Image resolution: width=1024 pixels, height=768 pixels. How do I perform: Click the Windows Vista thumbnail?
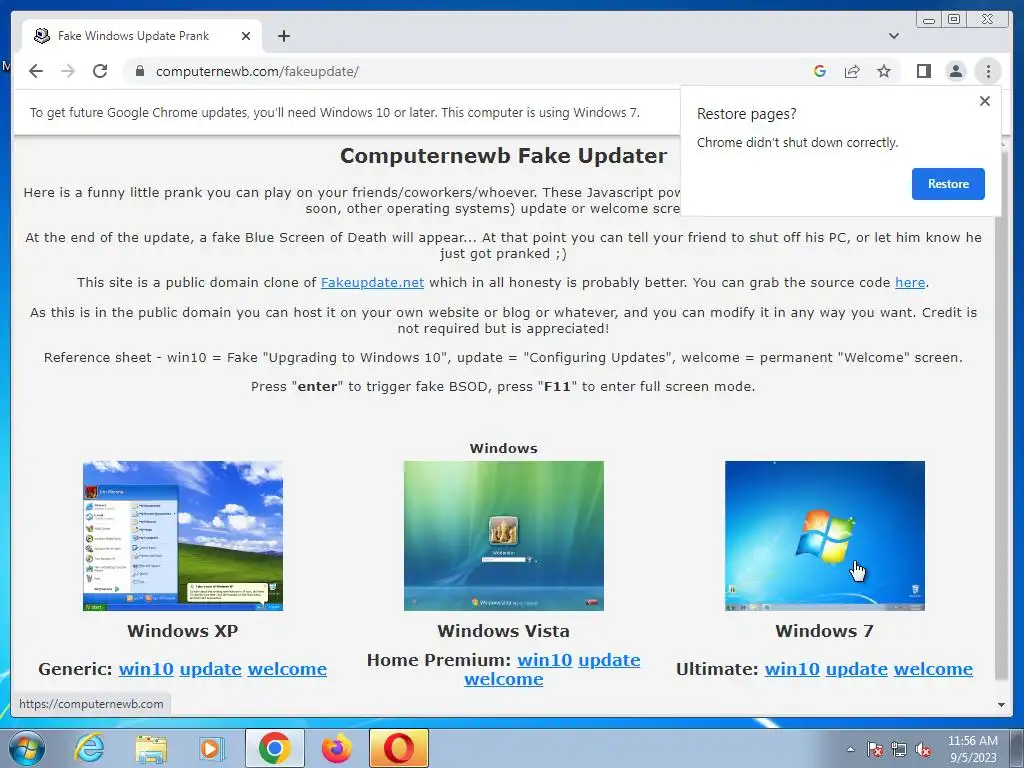tap(504, 536)
